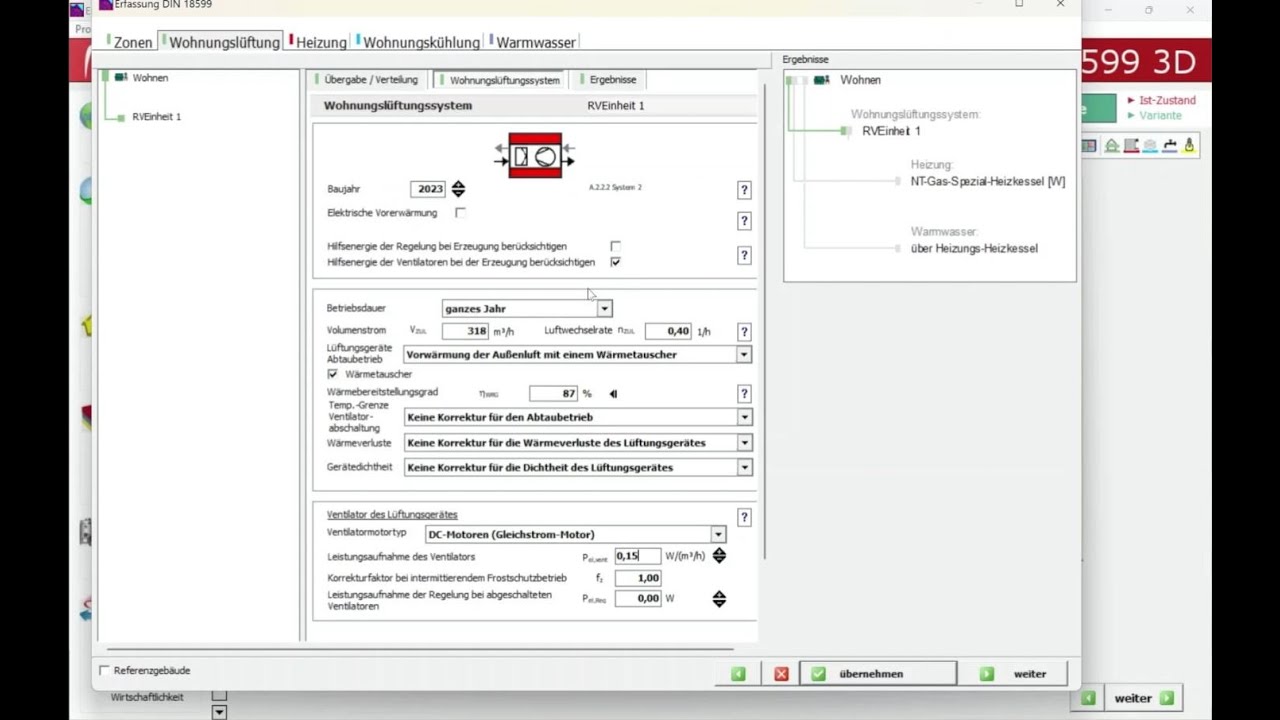Click the horizontal scrollbar below the form
Screen dimensions: 1280x720
422,650
